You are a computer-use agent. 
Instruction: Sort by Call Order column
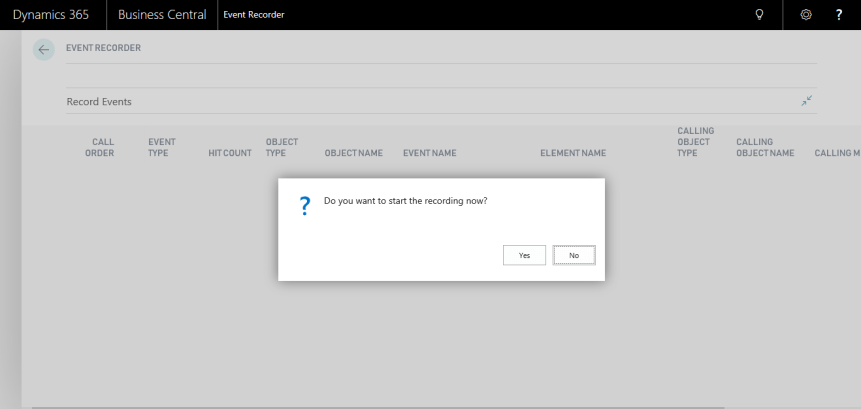point(102,148)
